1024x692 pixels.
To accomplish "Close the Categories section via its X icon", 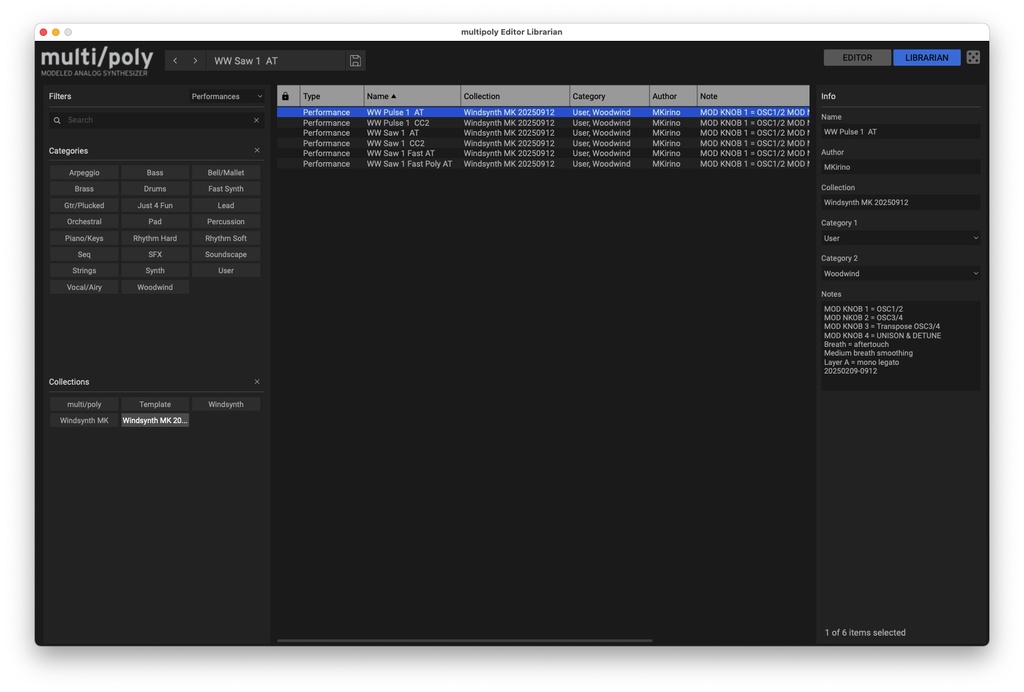I will click(x=256, y=150).
